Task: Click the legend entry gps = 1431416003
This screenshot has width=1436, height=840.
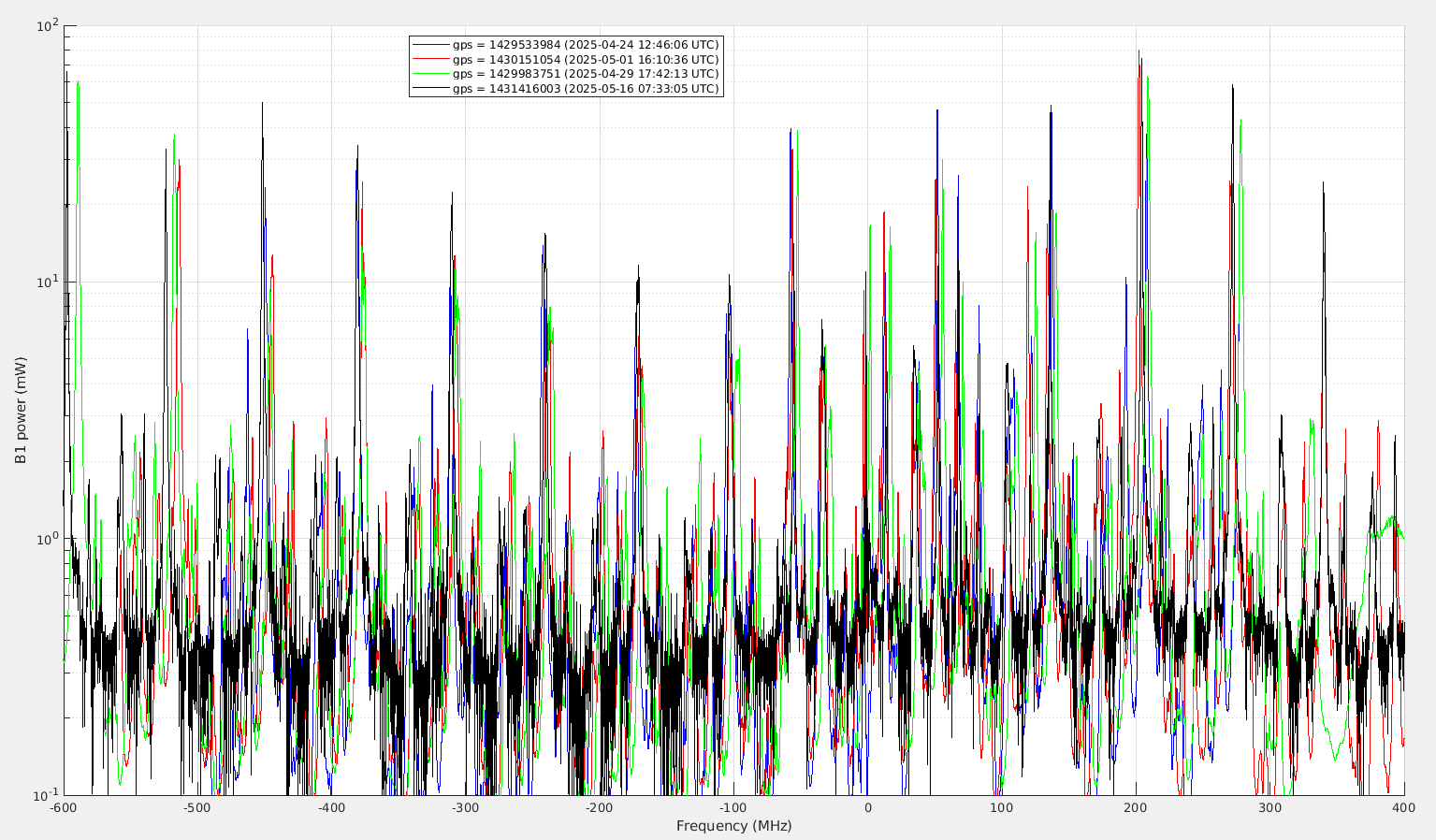Action: click(586, 89)
